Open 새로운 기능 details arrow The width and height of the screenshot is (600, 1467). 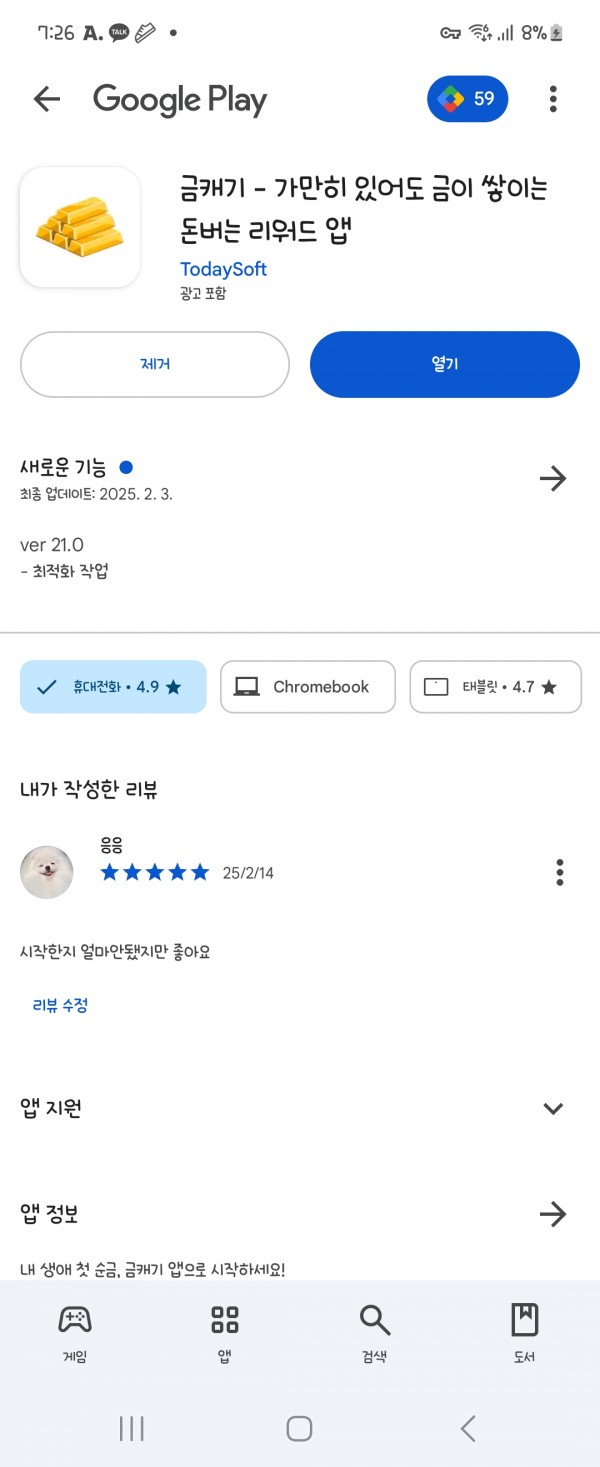pyautogui.click(x=553, y=479)
